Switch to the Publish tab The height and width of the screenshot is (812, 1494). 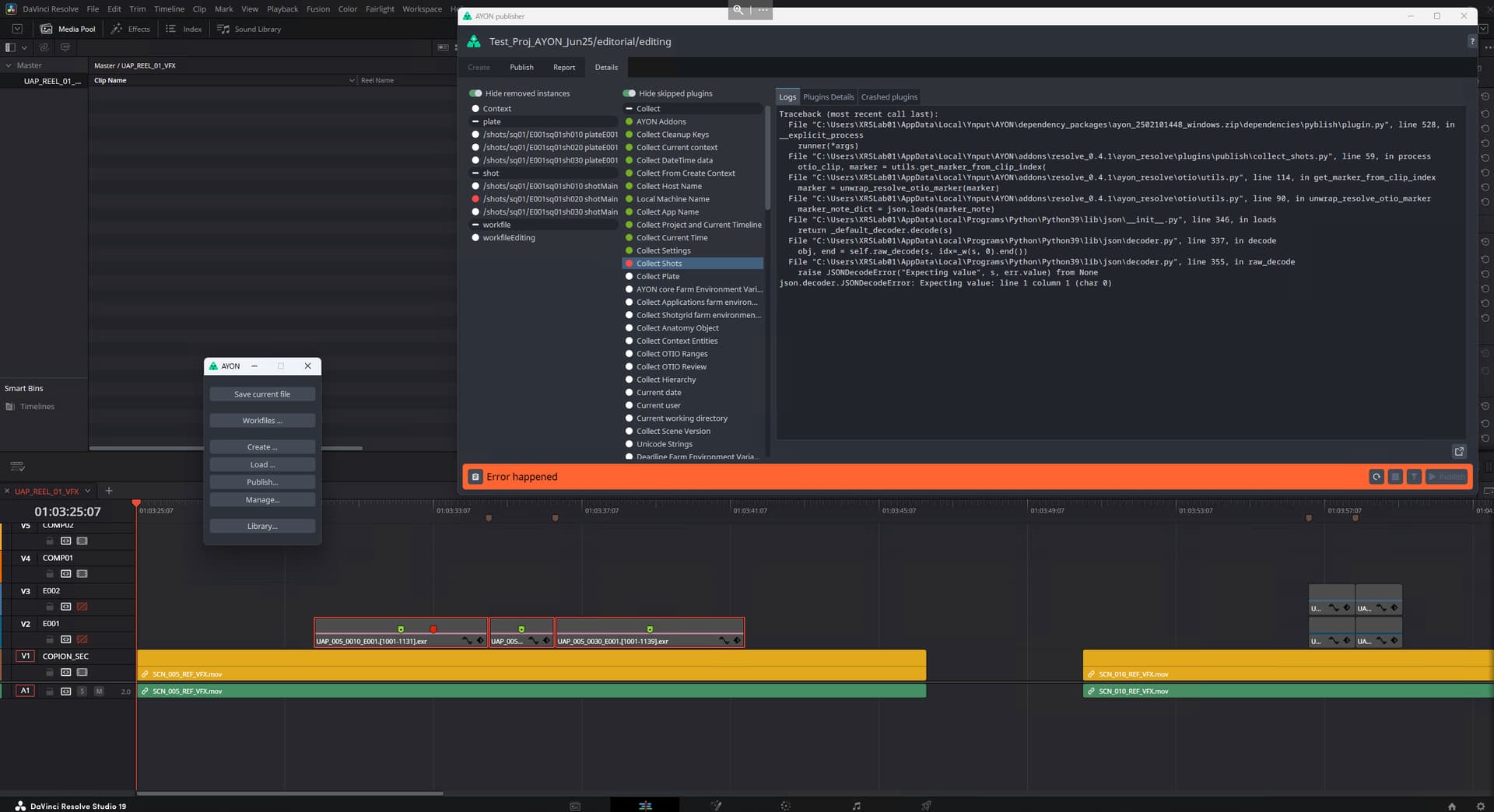click(521, 67)
